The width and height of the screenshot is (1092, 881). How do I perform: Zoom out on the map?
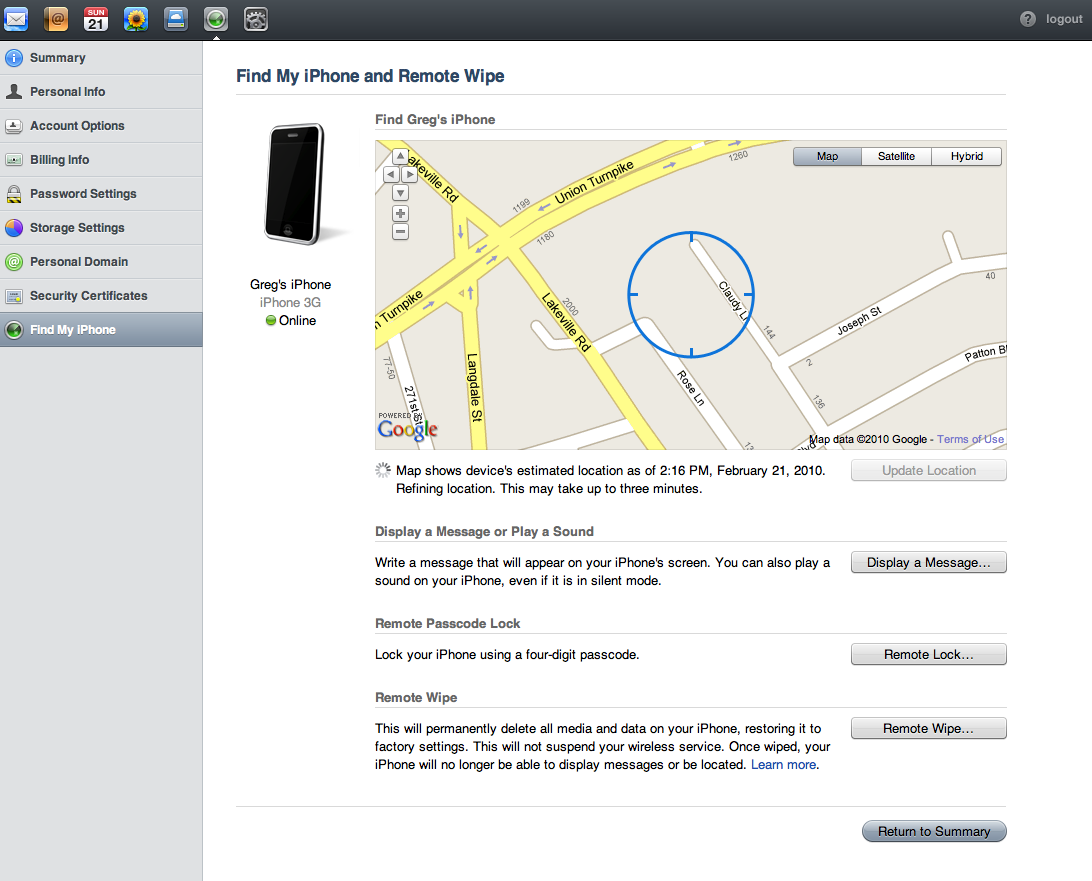click(x=400, y=231)
